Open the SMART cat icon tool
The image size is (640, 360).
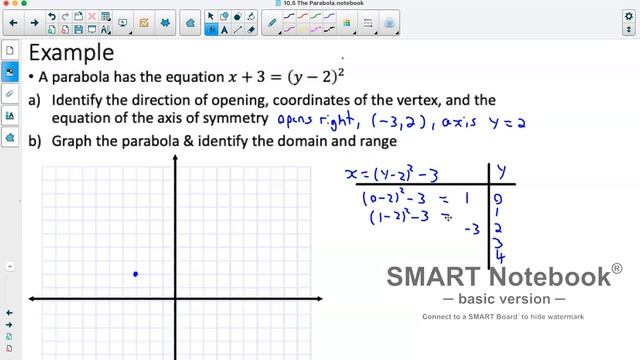click(165, 23)
